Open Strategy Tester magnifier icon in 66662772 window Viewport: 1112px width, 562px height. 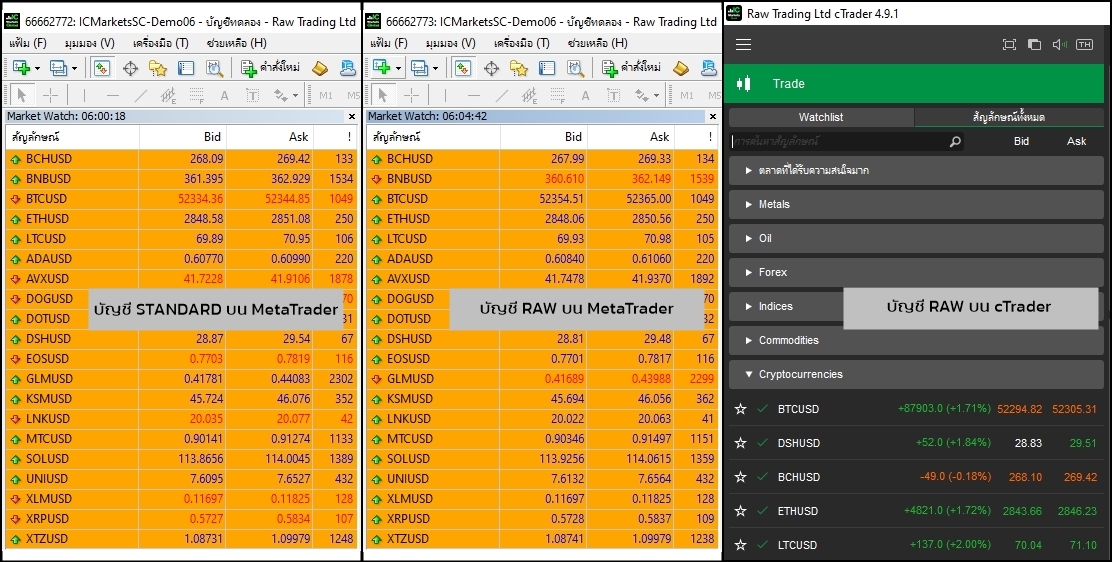pos(214,68)
